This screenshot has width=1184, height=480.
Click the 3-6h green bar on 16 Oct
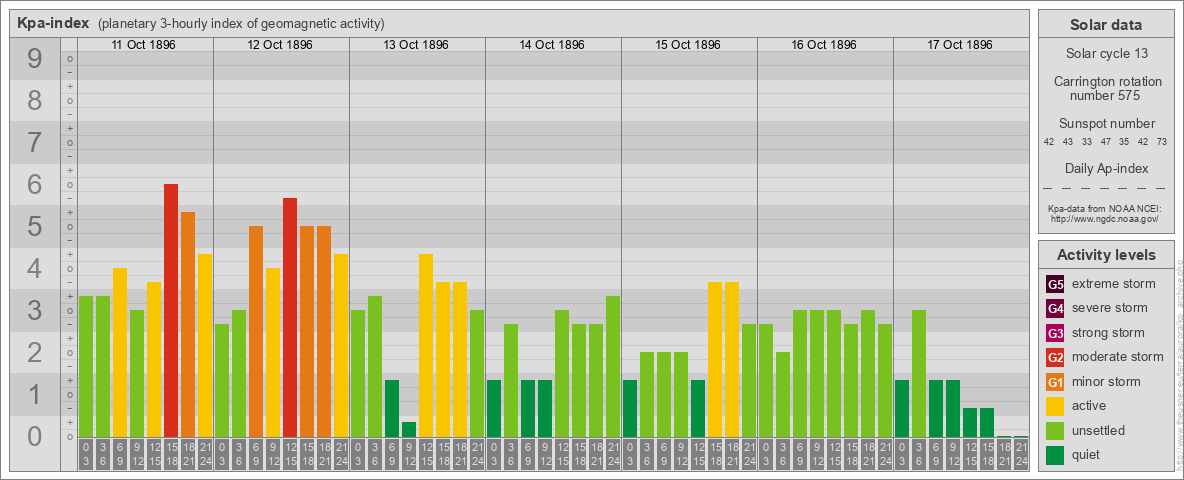pyautogui.click(x=782, y=395)
